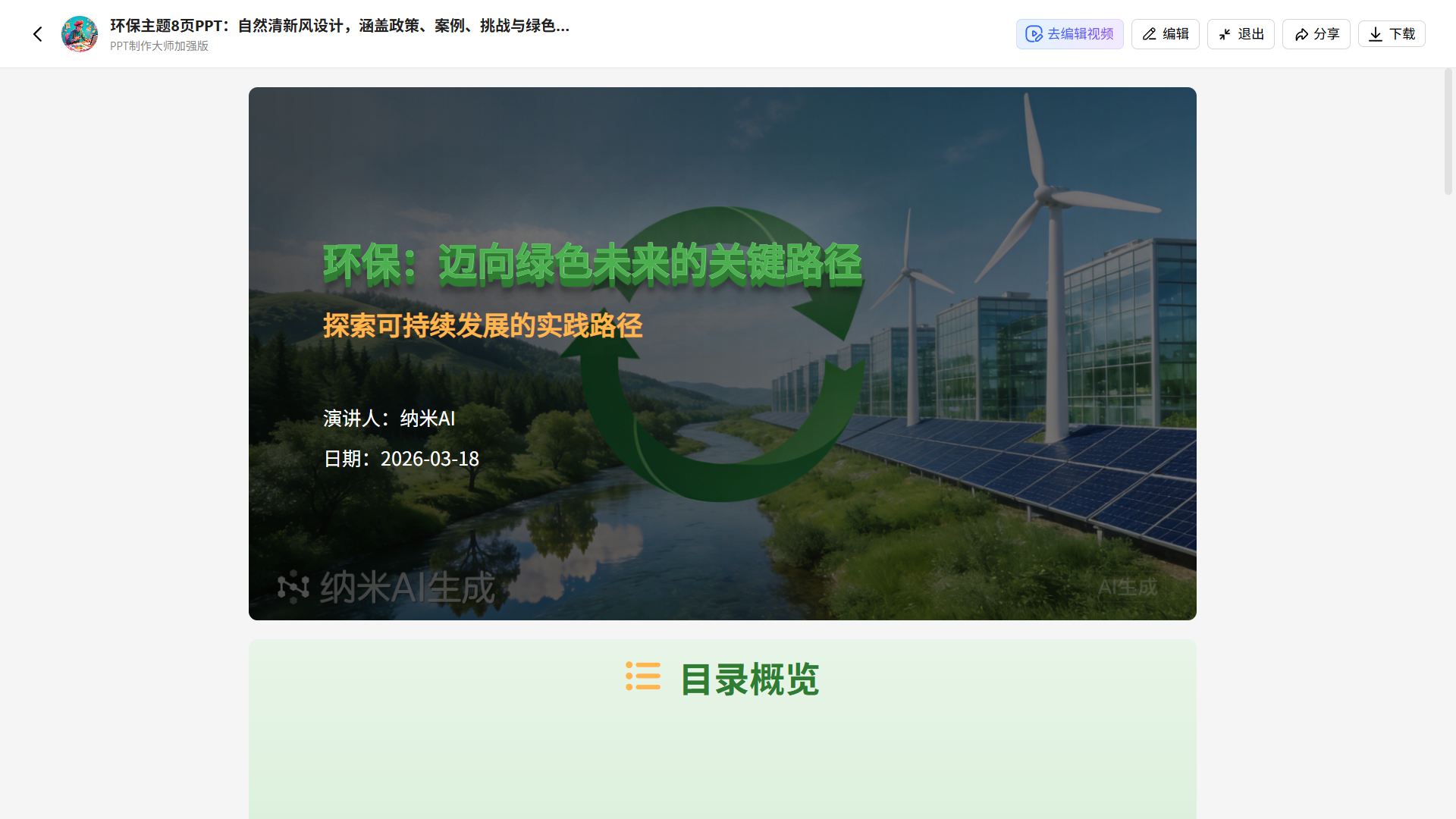
Task: Click the collapse arrows icon beside 退出
Action: (x=1225, y=34)
